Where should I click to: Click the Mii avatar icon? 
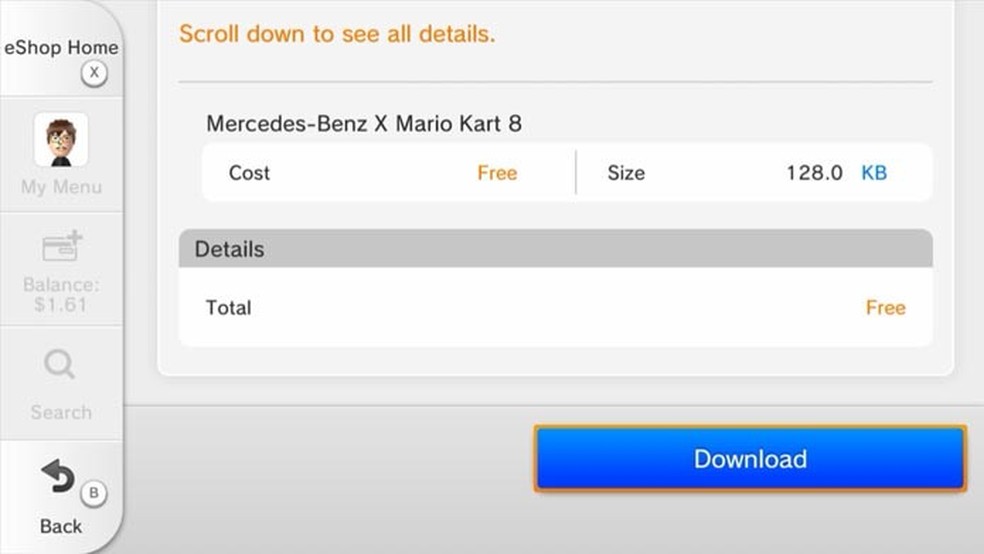click(61, 139)
